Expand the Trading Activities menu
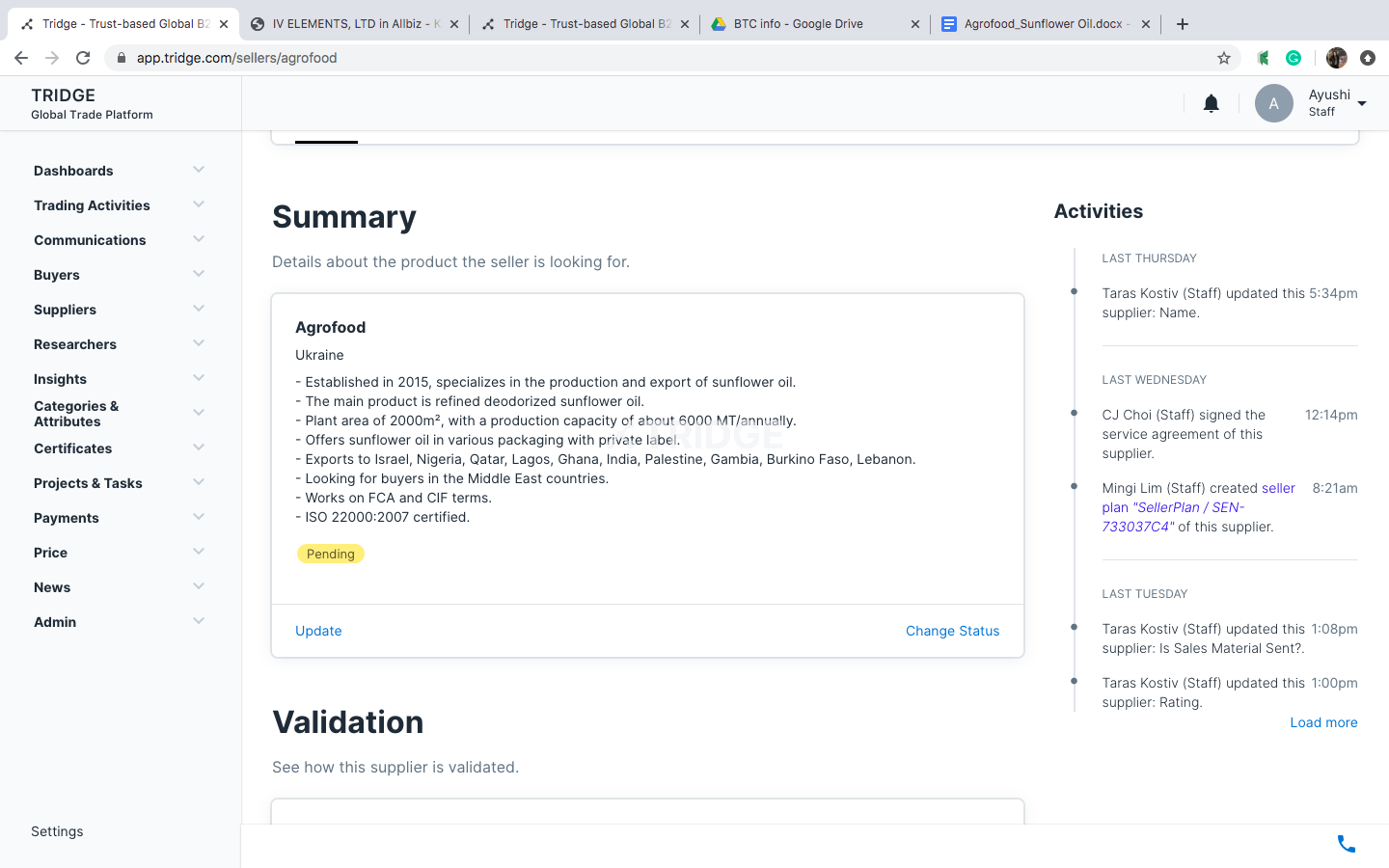Viewport: 1389px width, 868px height. (x=120, y=205)
